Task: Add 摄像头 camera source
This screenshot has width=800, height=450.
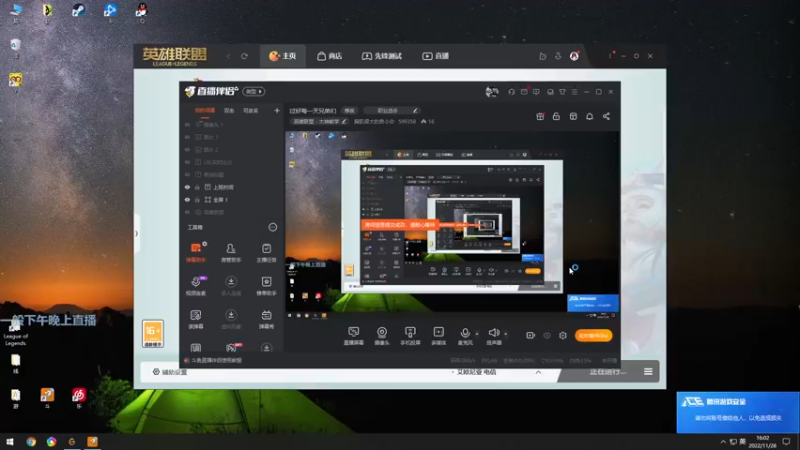Action: (x=382, y=336)
